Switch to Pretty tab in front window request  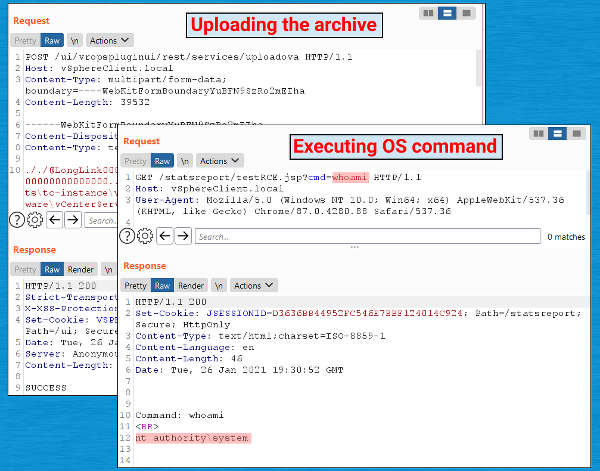(x=135, y=161)
